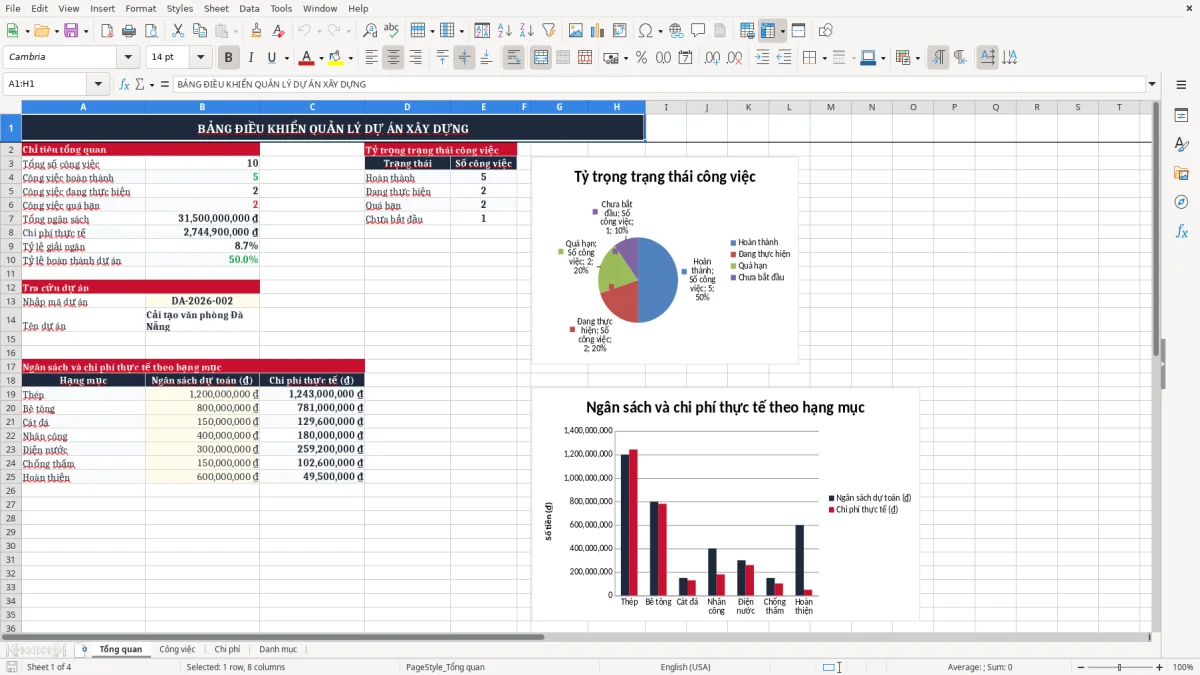Click the formula input line
The image size is (1200, 675).
658,84
